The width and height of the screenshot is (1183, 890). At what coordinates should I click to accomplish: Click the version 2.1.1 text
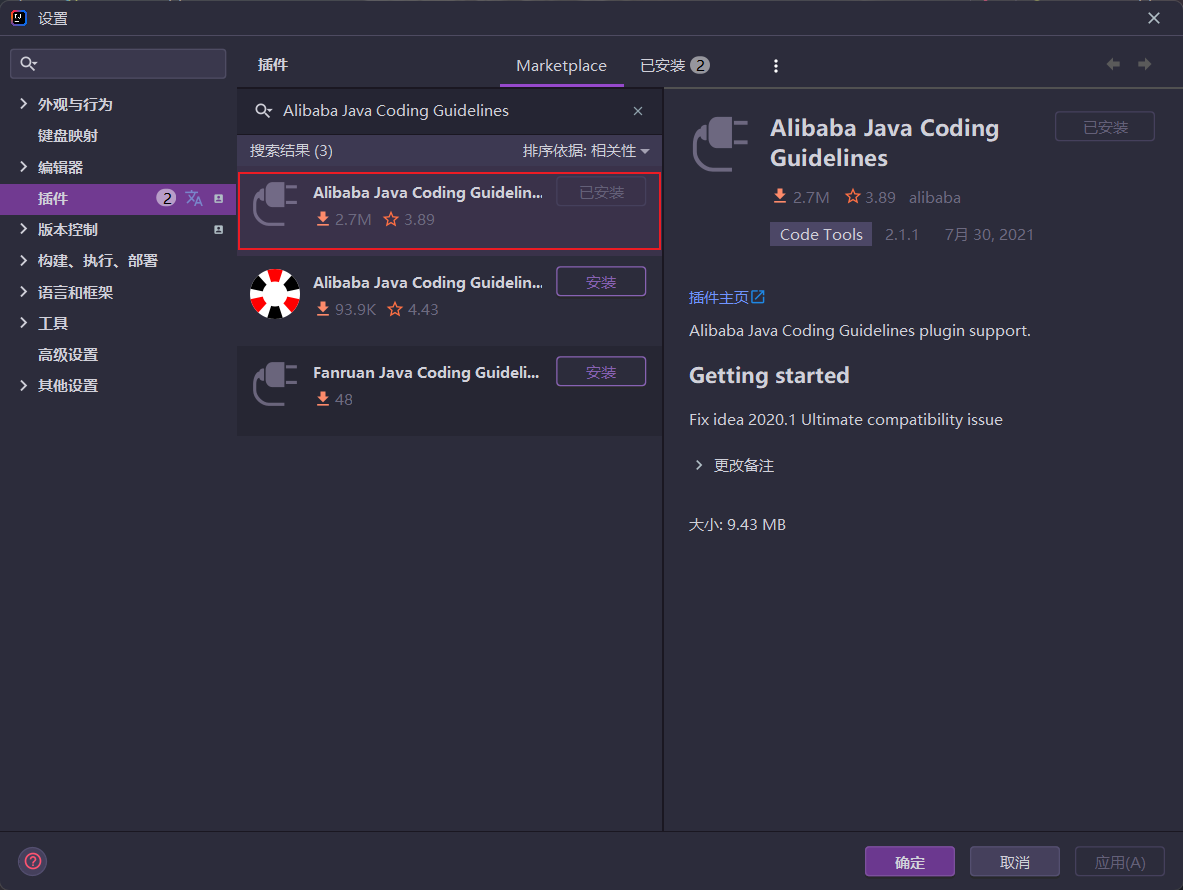[x=902, y=235]
